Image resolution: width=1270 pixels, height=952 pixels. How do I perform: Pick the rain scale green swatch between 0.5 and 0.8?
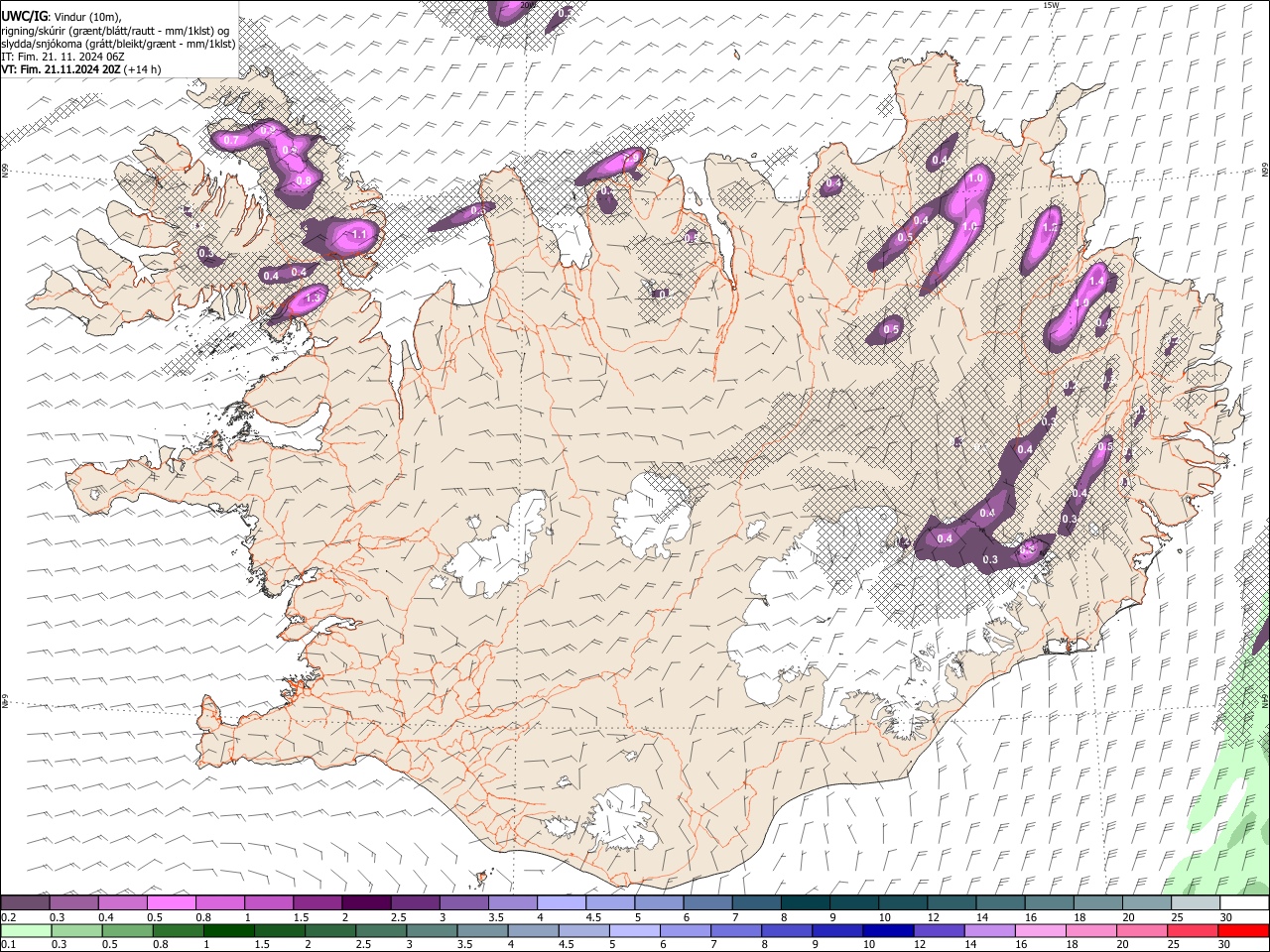[127, 930]
